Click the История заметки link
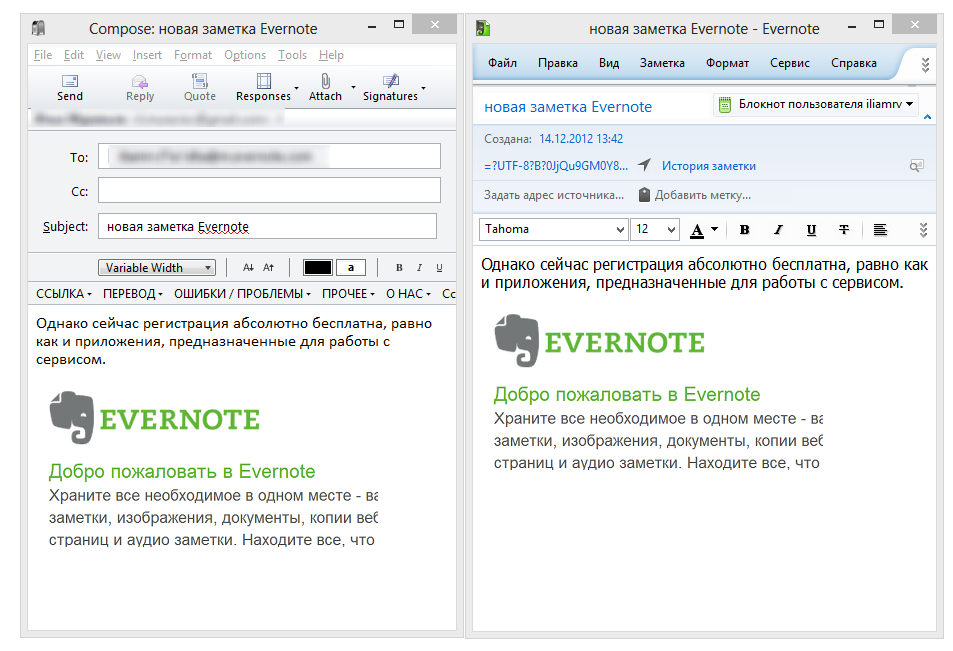This screenshot has height=651, width=953. 708,166
